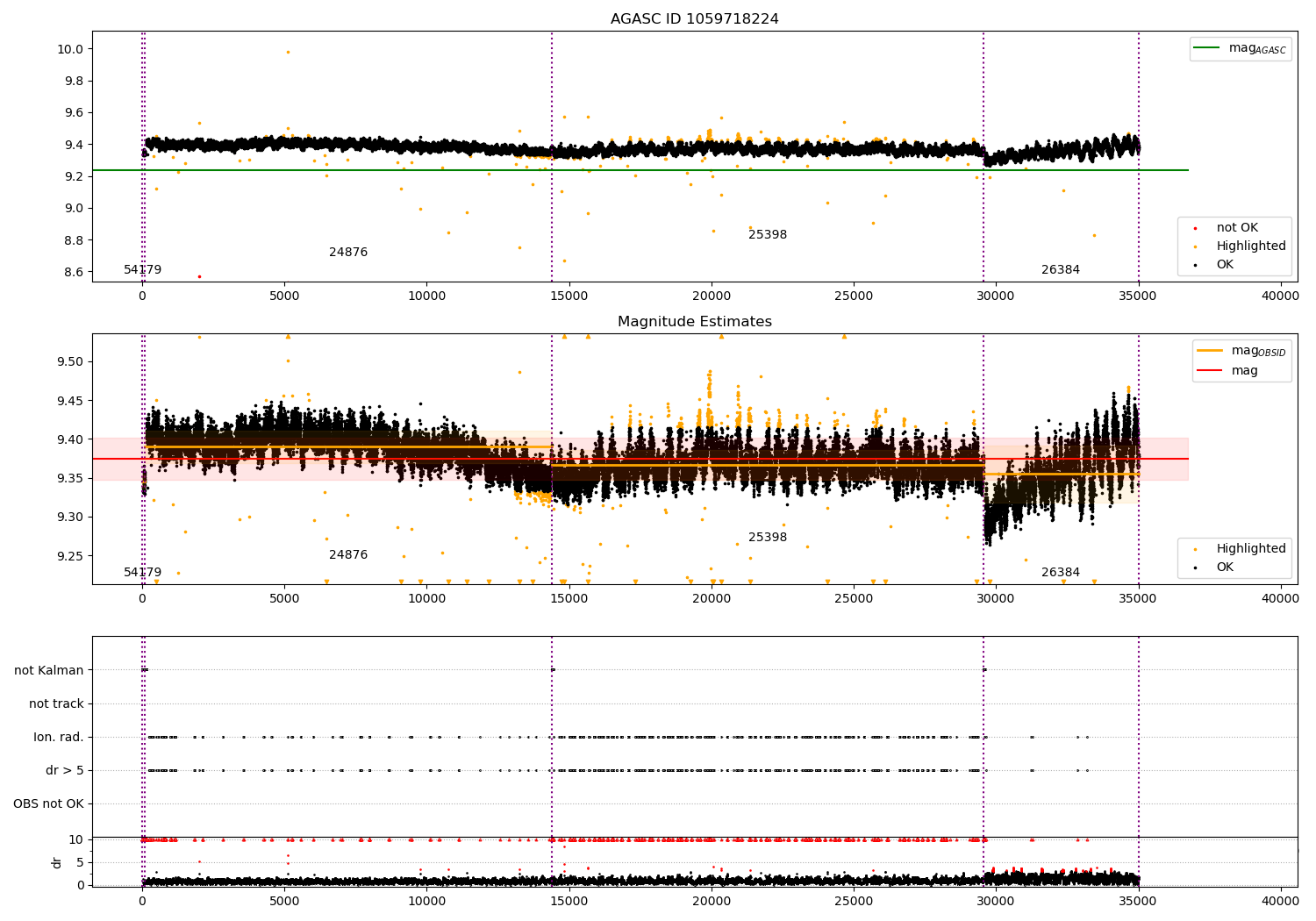Click obsid label 26384 in the AGASC plot
Viewport: 1316px width, 921px height.
(x=1061, y=270)
